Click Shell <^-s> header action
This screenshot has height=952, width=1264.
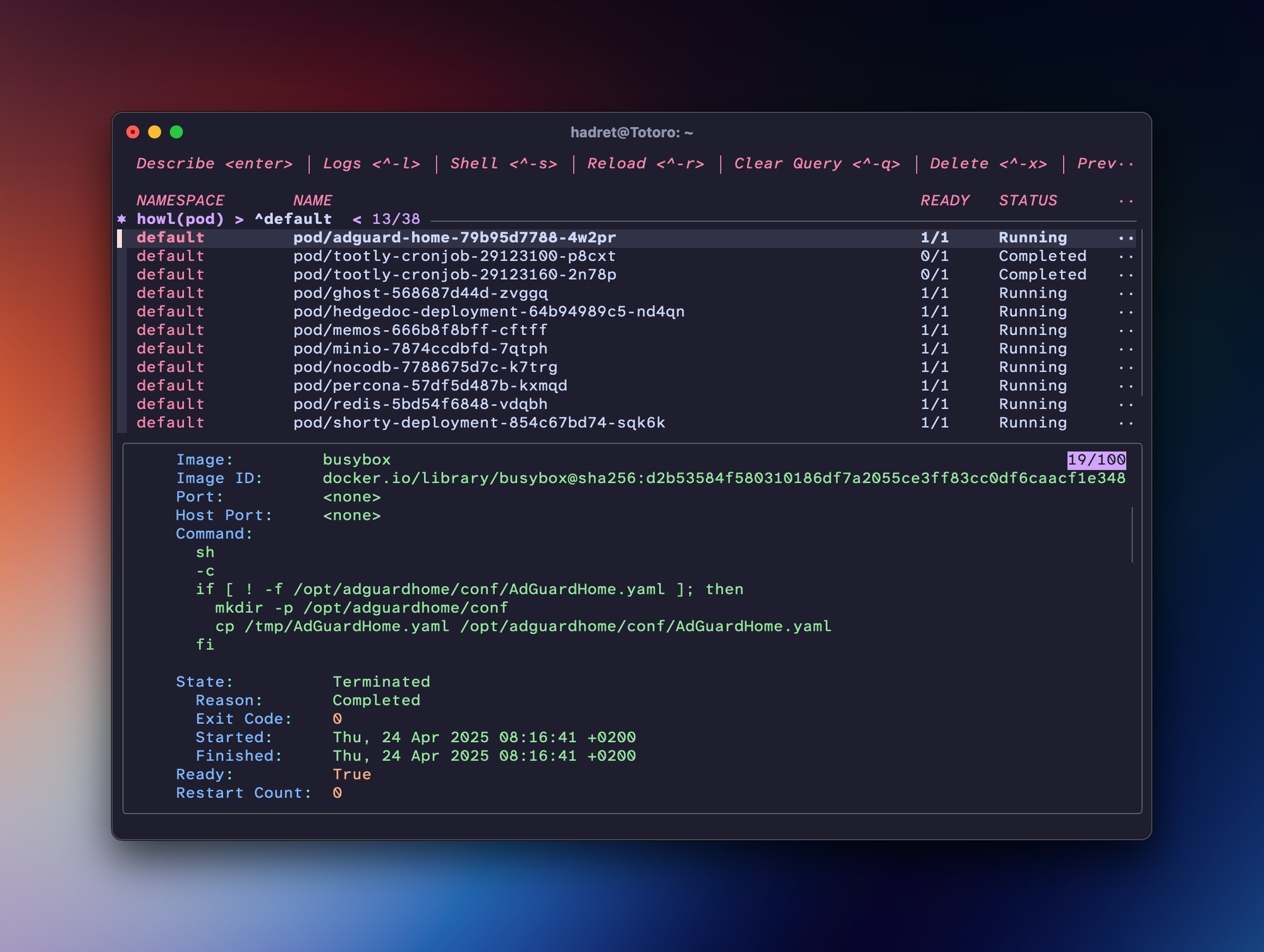click(503, 164)
